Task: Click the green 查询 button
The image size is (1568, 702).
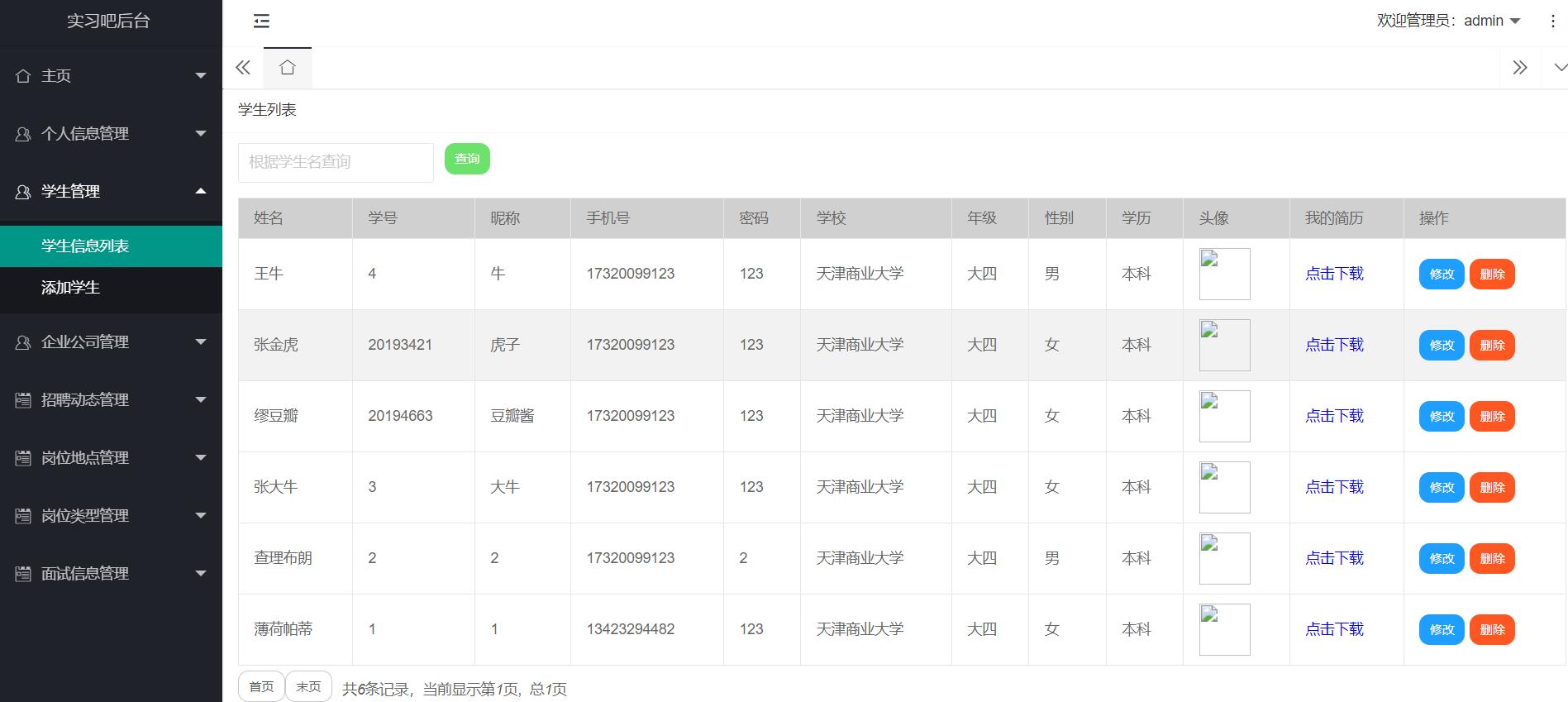Action: 467,159
